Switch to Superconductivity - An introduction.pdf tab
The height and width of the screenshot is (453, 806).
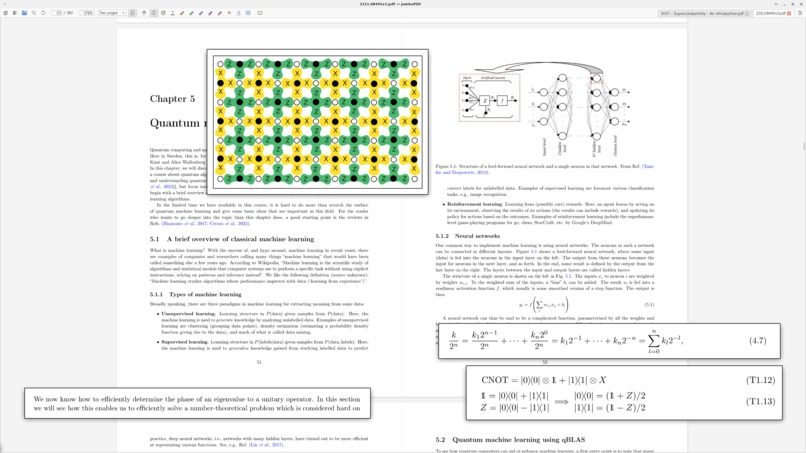pyautogui.click(x=702, y=13)
